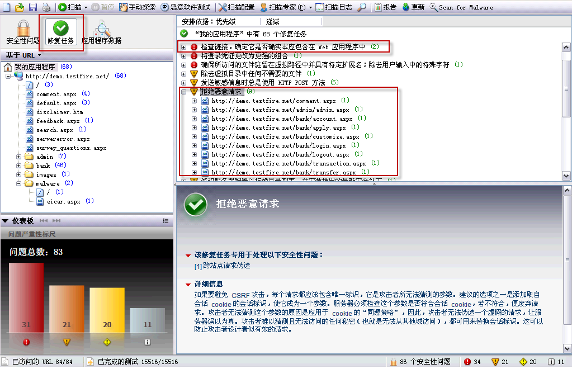
Task: Select search.aspx in the URL tree
Action: tap(55, 130)
